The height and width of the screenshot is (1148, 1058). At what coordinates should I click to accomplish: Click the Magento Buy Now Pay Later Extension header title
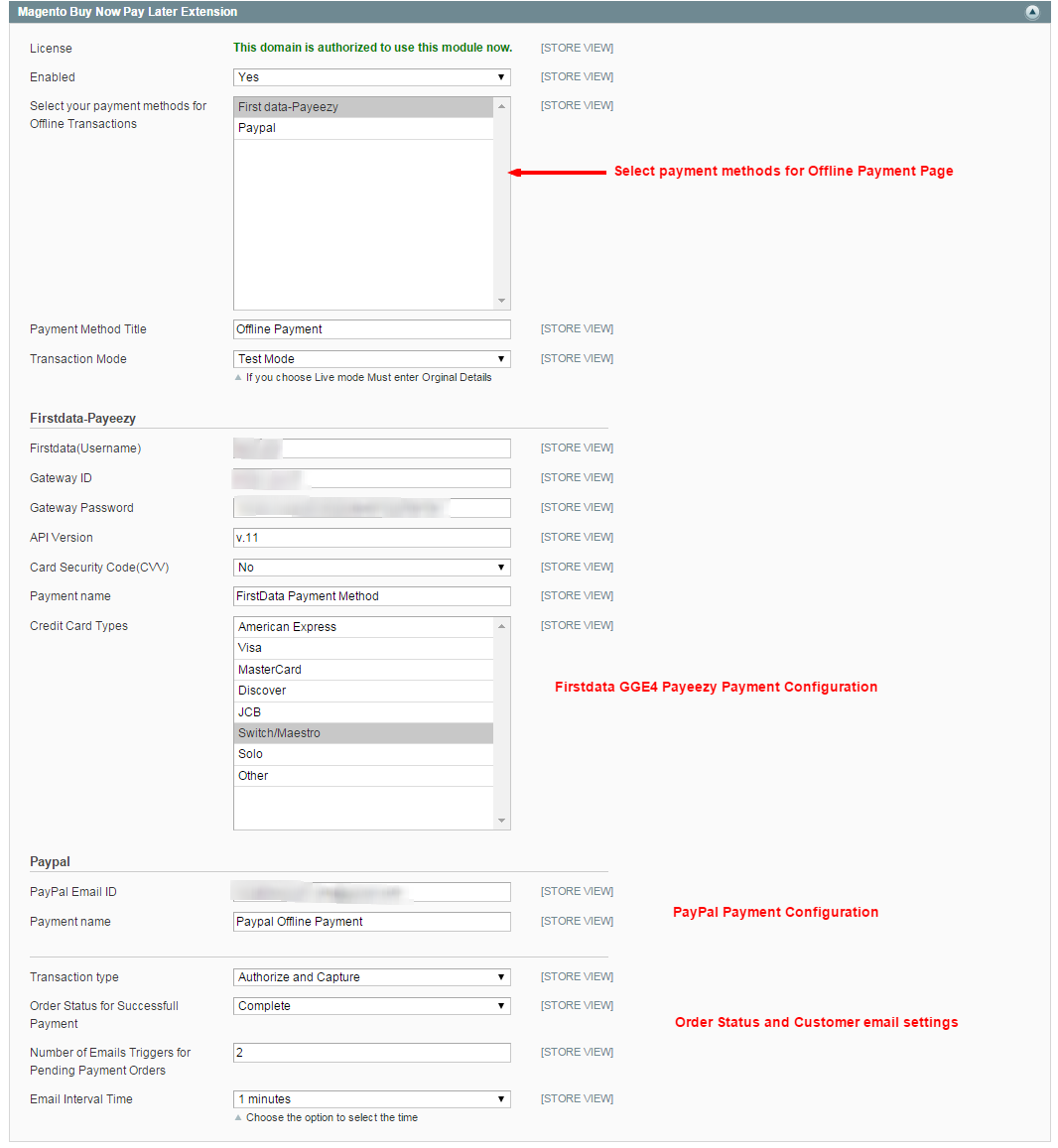click(127, 12)
